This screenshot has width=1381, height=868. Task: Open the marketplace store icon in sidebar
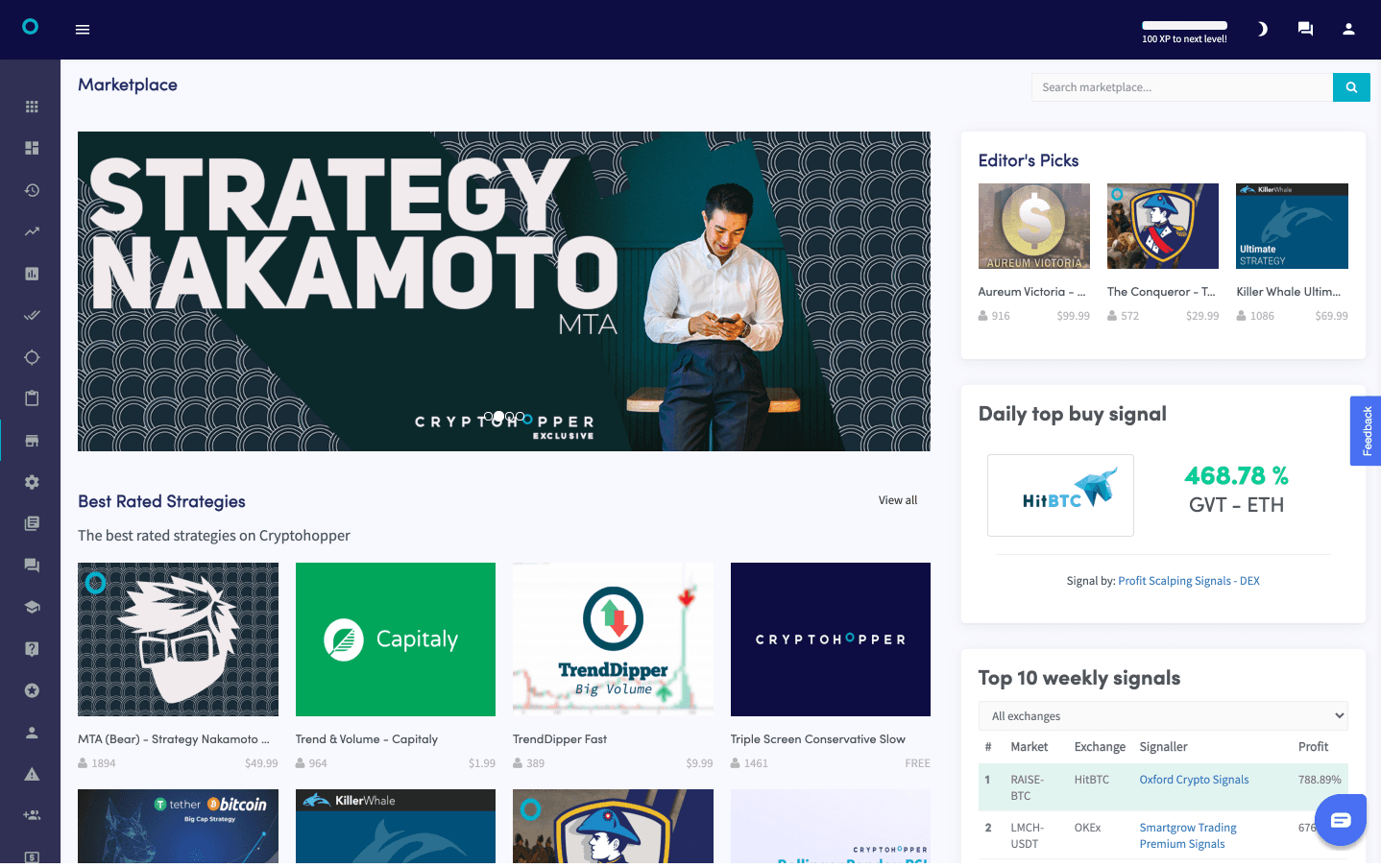pyautogui.click(x=32, y=441)
